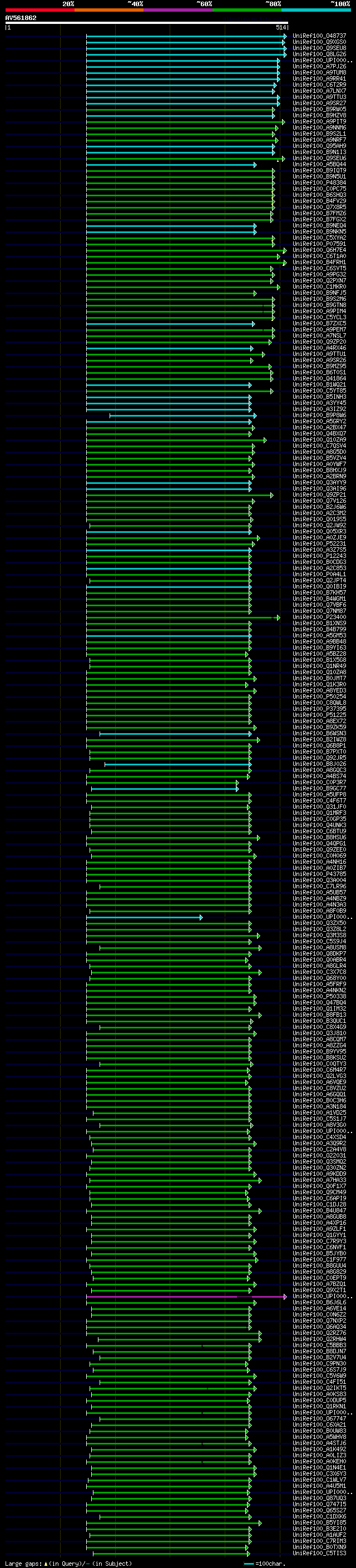Select label UniRef100_C4F6T7
Screen dimensions: 356x1568
click(319, 800)
